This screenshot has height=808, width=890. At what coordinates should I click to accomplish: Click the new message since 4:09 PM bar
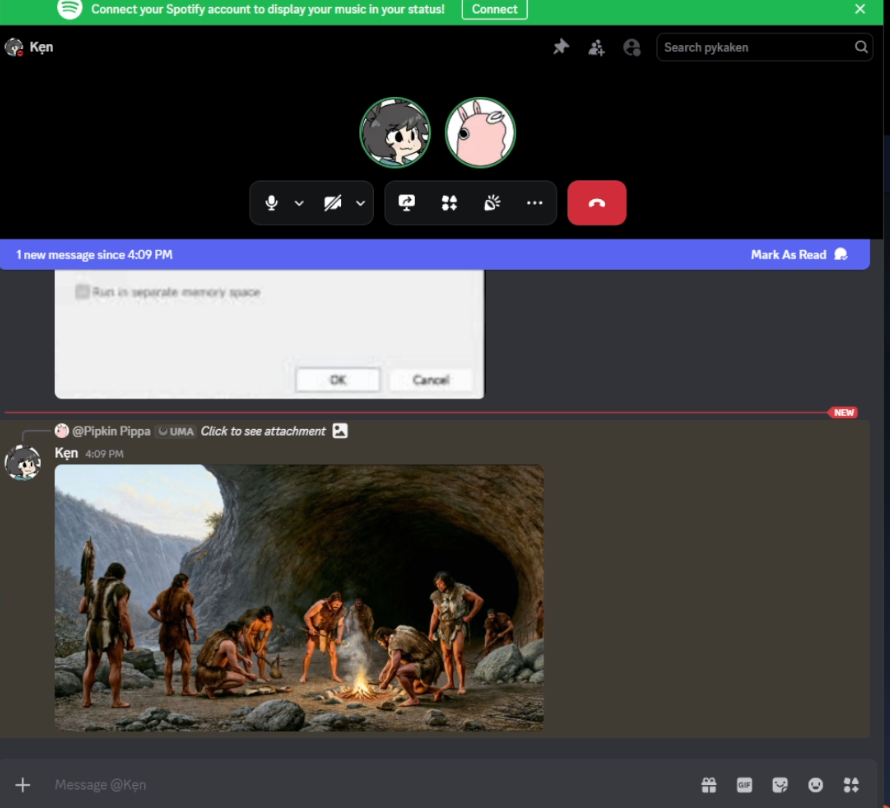tap(94, 255)
